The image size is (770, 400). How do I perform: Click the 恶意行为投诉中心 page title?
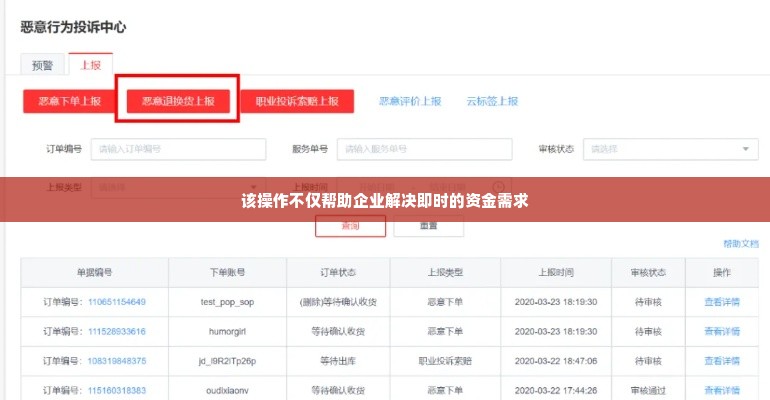coord(73,27)
